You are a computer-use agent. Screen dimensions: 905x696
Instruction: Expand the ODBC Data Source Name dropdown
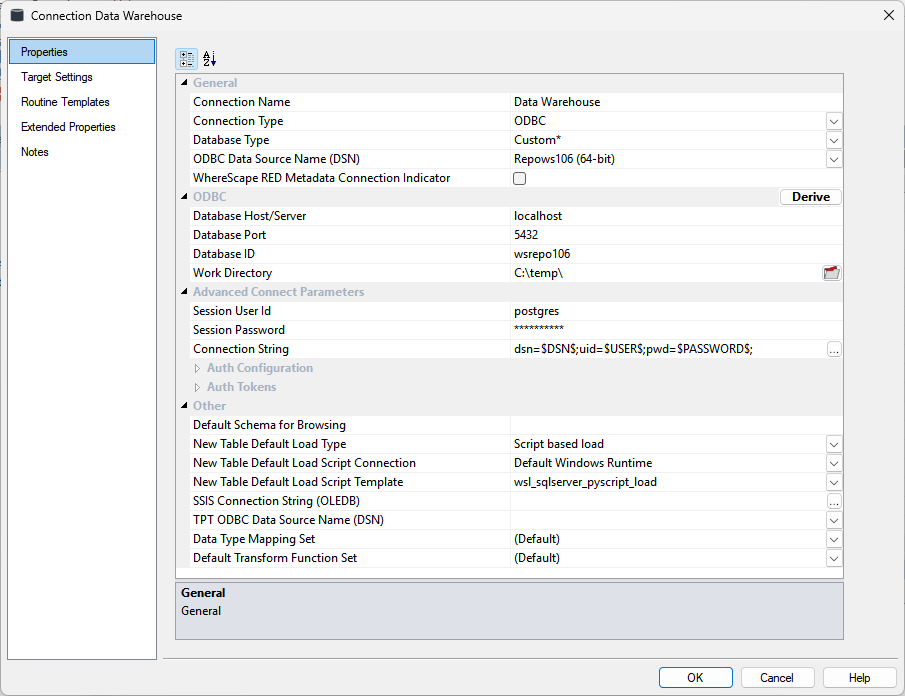[834, 159]
